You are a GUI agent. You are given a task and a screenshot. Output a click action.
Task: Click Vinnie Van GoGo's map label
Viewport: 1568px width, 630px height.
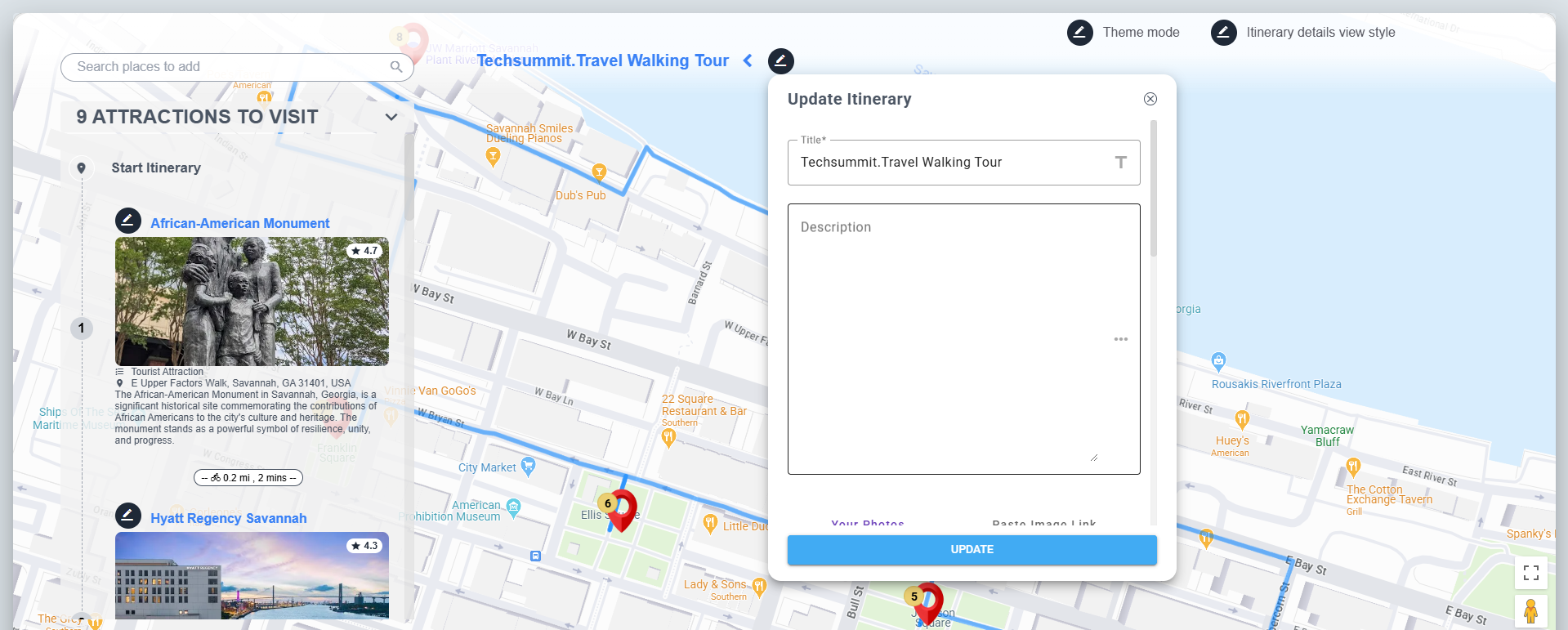(431, 391)
